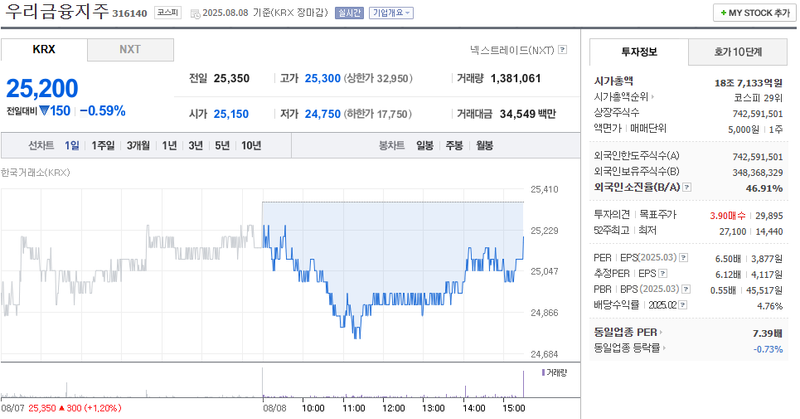Image resolution: width=800 pixels, height=419 pixels.
Task: Select the KRX tab
Action: point(44,50)
